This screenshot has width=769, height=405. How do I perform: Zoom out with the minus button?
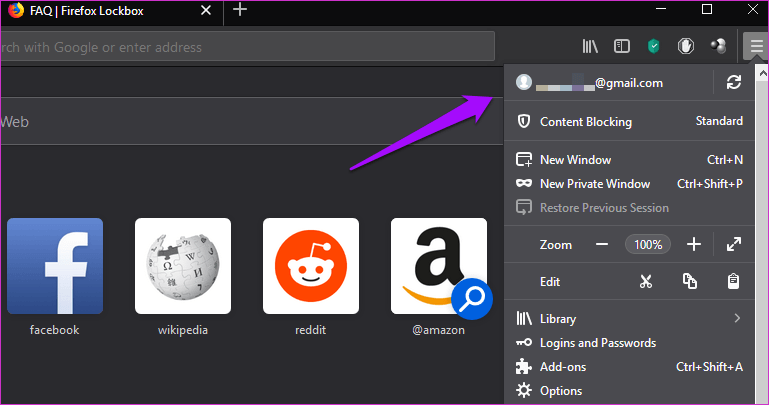[x=602, y=244]
